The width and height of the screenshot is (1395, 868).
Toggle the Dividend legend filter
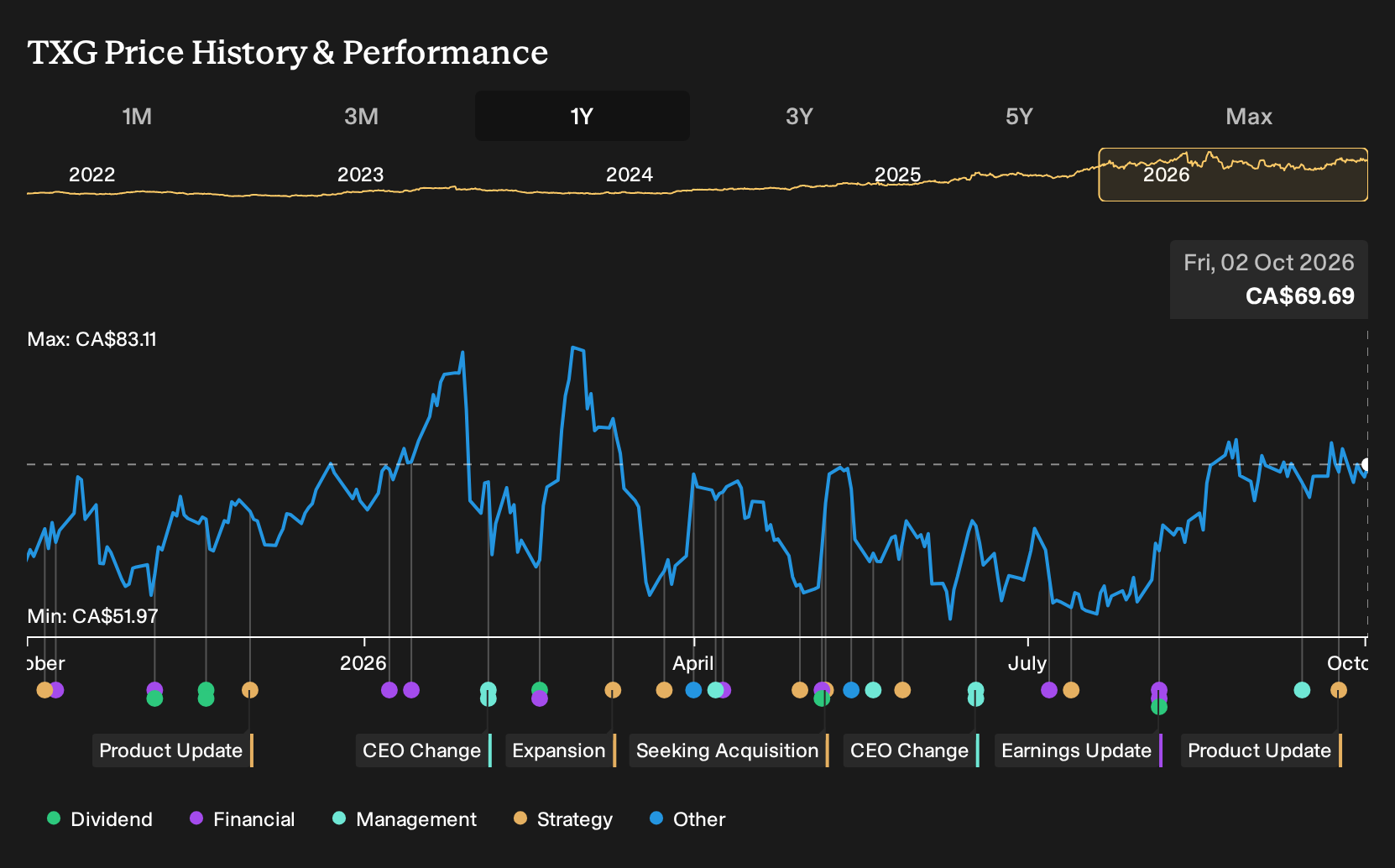pyautogui.click(x=100, y=819)
